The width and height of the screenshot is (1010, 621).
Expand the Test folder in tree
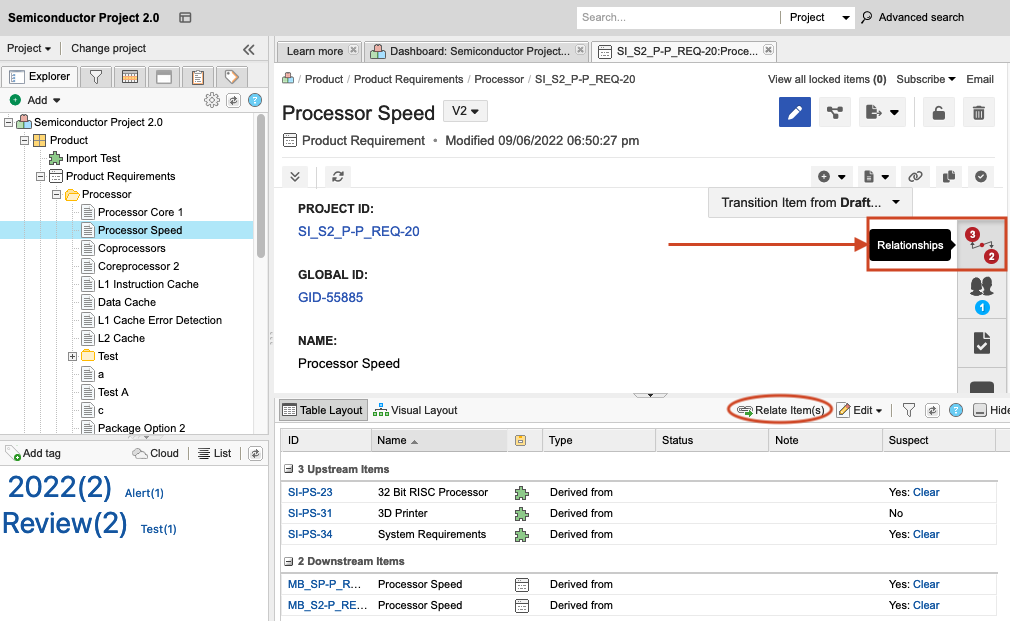73,356
